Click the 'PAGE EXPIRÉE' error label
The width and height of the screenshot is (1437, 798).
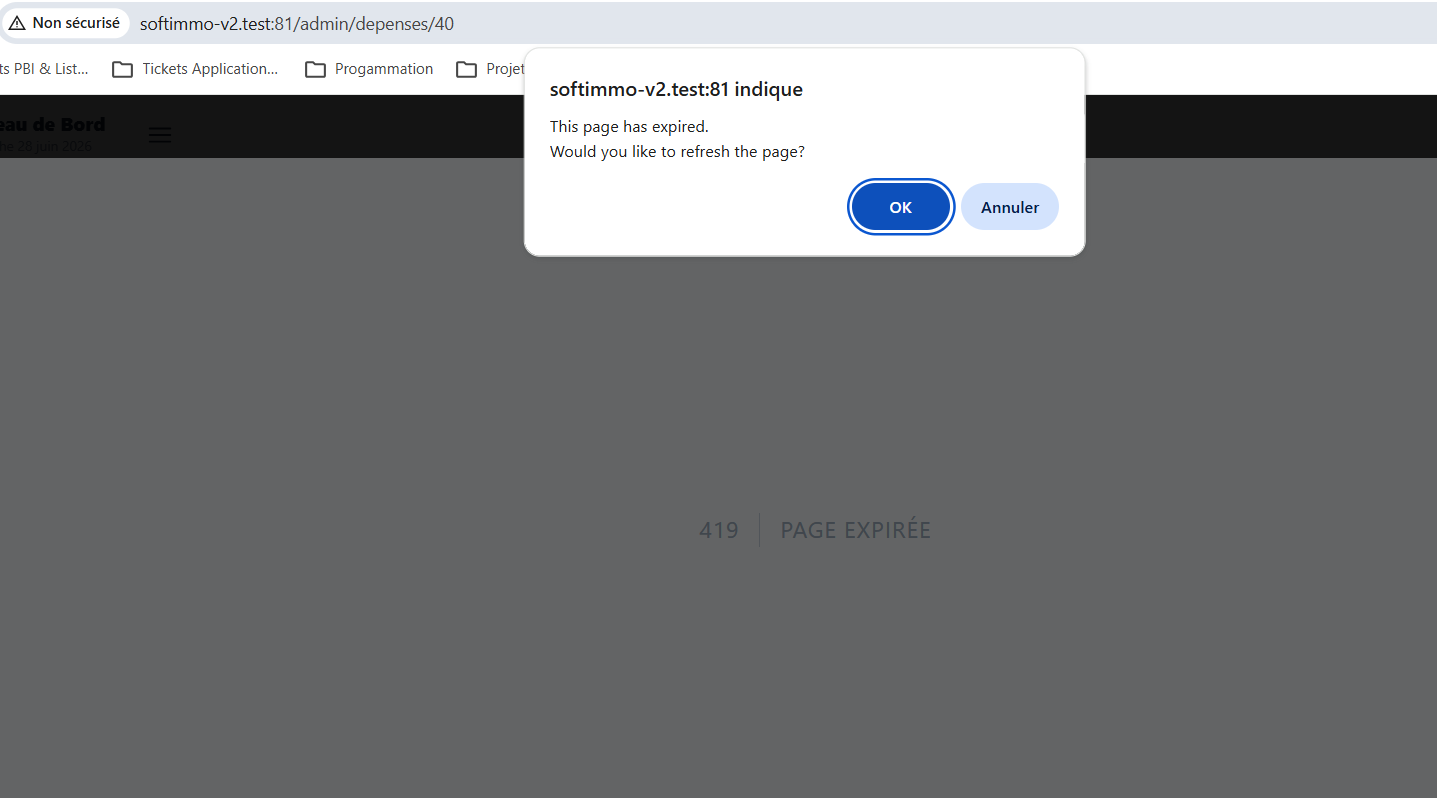855,530
